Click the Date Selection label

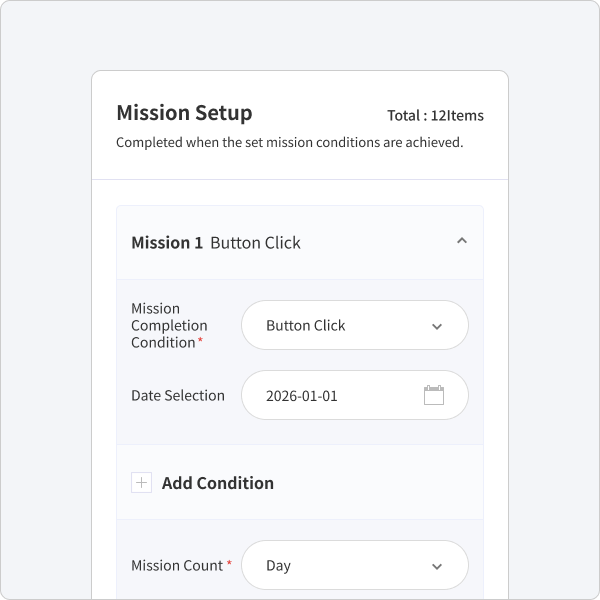pyautogui.click(x=178, y=395)
